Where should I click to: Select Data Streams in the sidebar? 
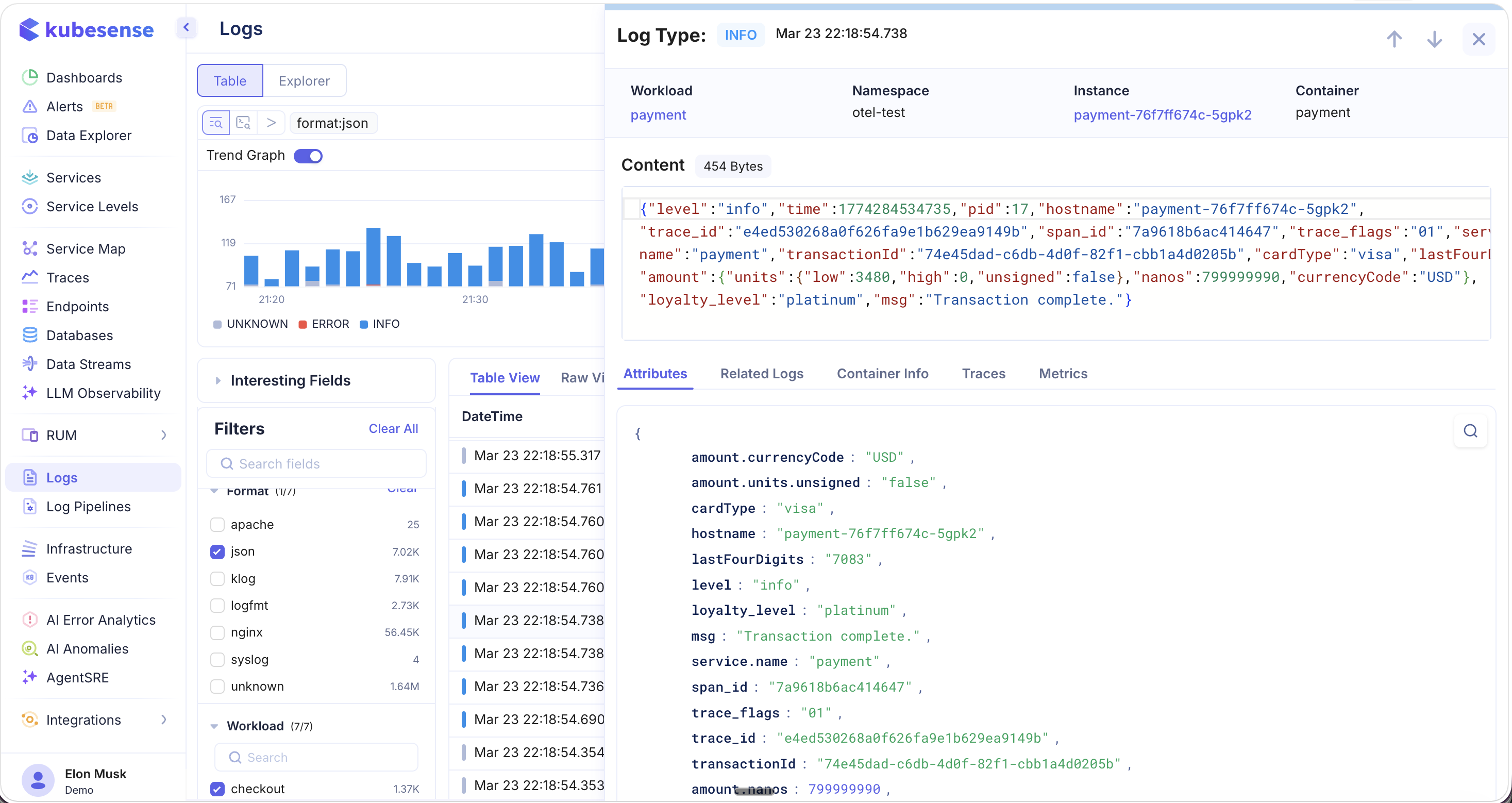pos(88,364)
